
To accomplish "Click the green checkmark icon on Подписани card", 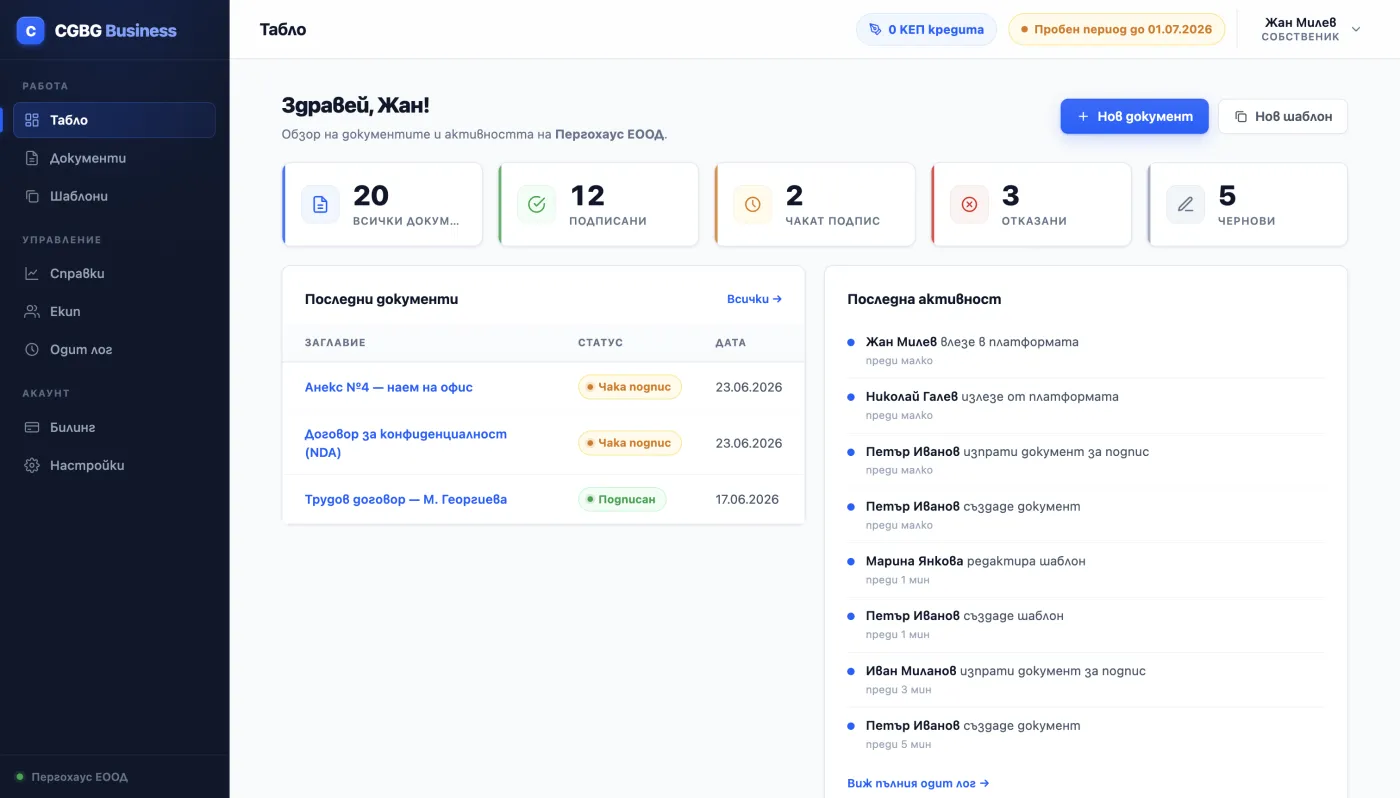I will click(536, 204).
